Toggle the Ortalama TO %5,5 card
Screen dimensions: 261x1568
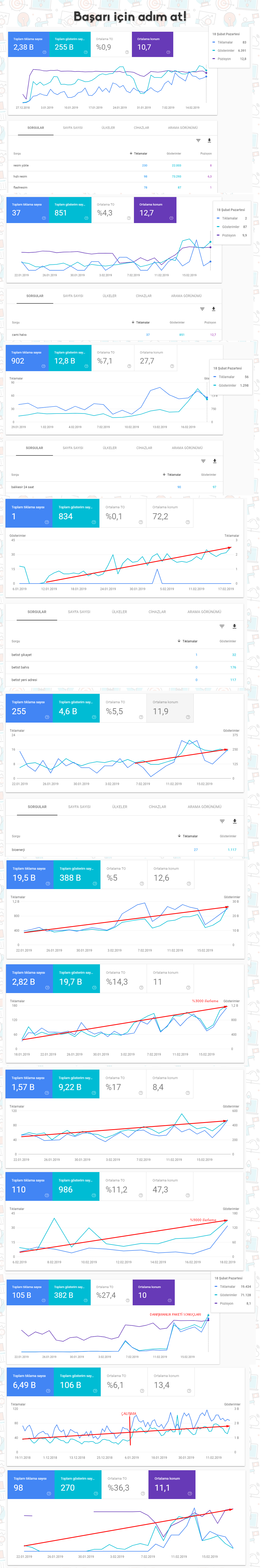coord(123,708)
